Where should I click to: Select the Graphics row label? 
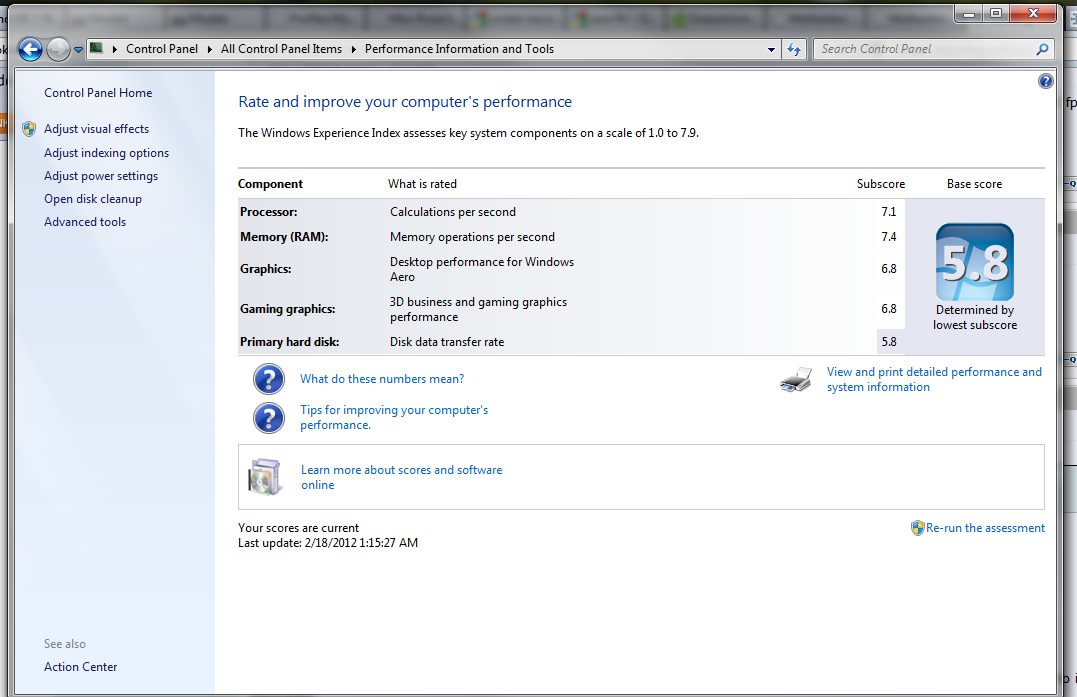click(x=266, y=269)
